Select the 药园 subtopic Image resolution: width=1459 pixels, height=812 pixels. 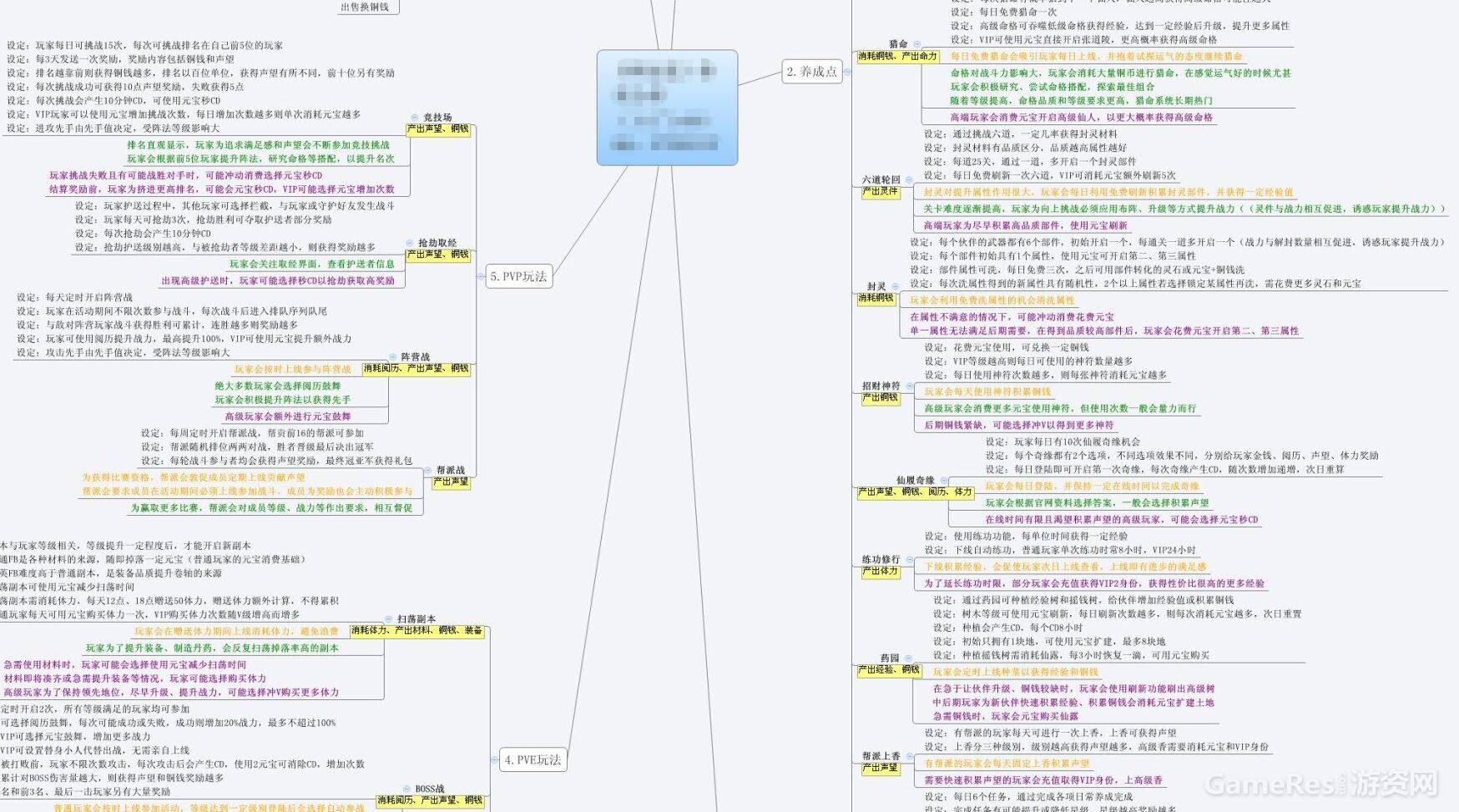pos(890,658)
